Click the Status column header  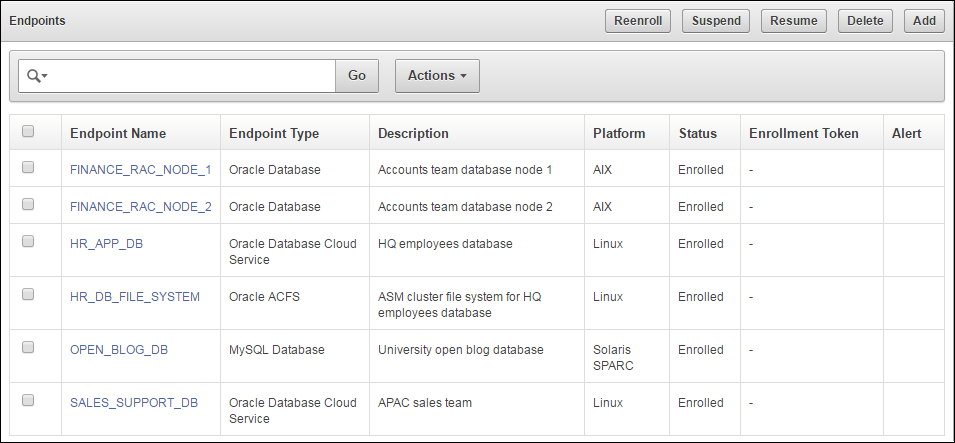click(x=698, y=133)
